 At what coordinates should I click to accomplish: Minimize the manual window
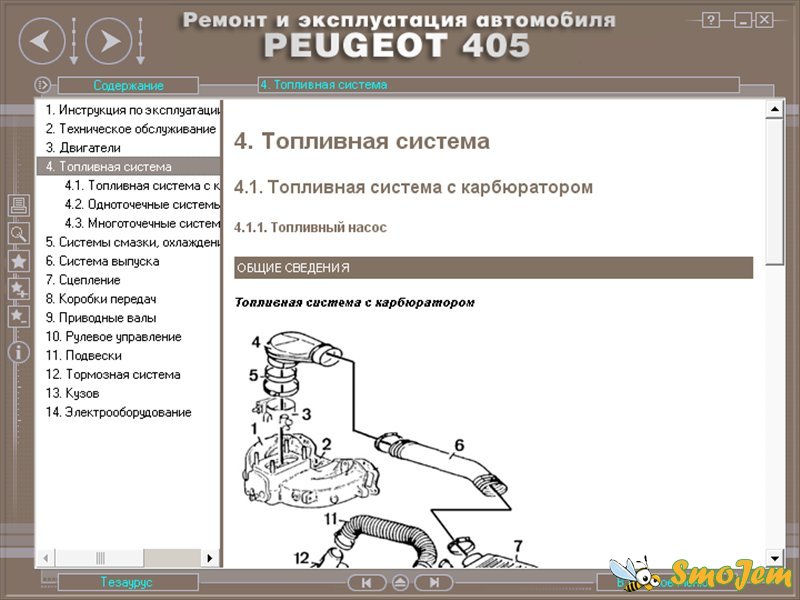coord(743,20)
